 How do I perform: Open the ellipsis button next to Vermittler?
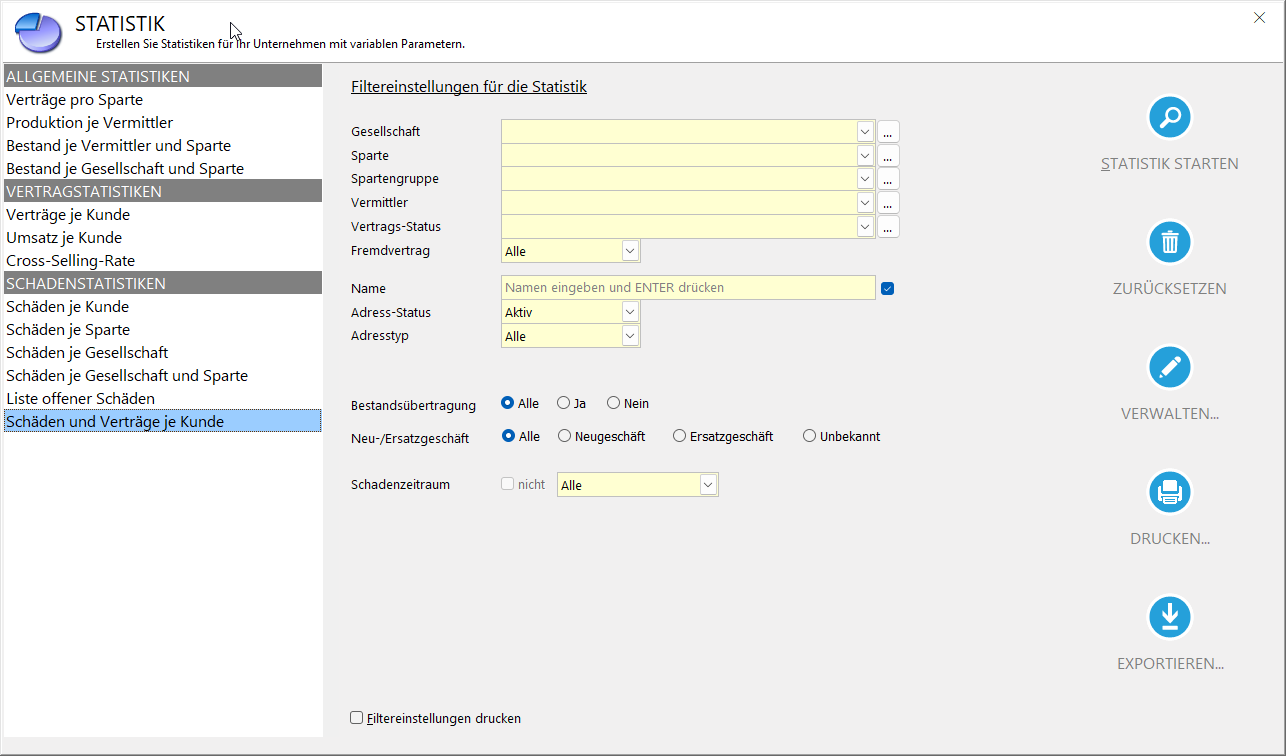888,203
